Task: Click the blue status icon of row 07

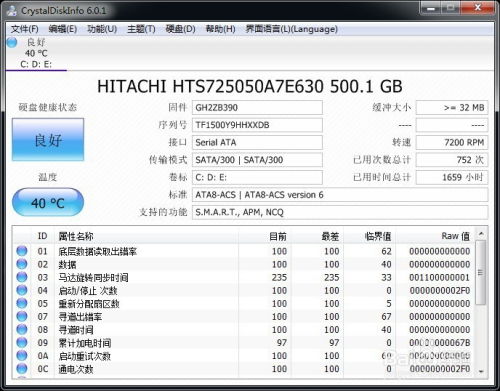Action: (22, 316)
